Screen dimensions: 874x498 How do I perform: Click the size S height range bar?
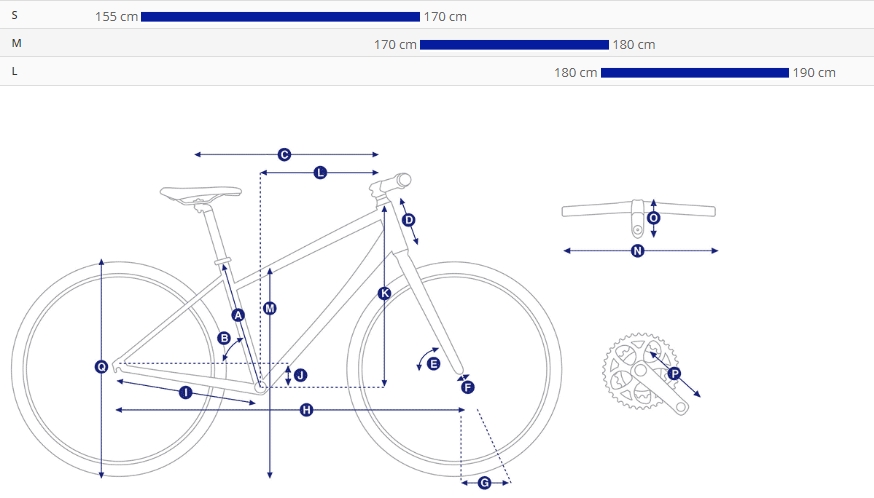(x=280, y=17)
